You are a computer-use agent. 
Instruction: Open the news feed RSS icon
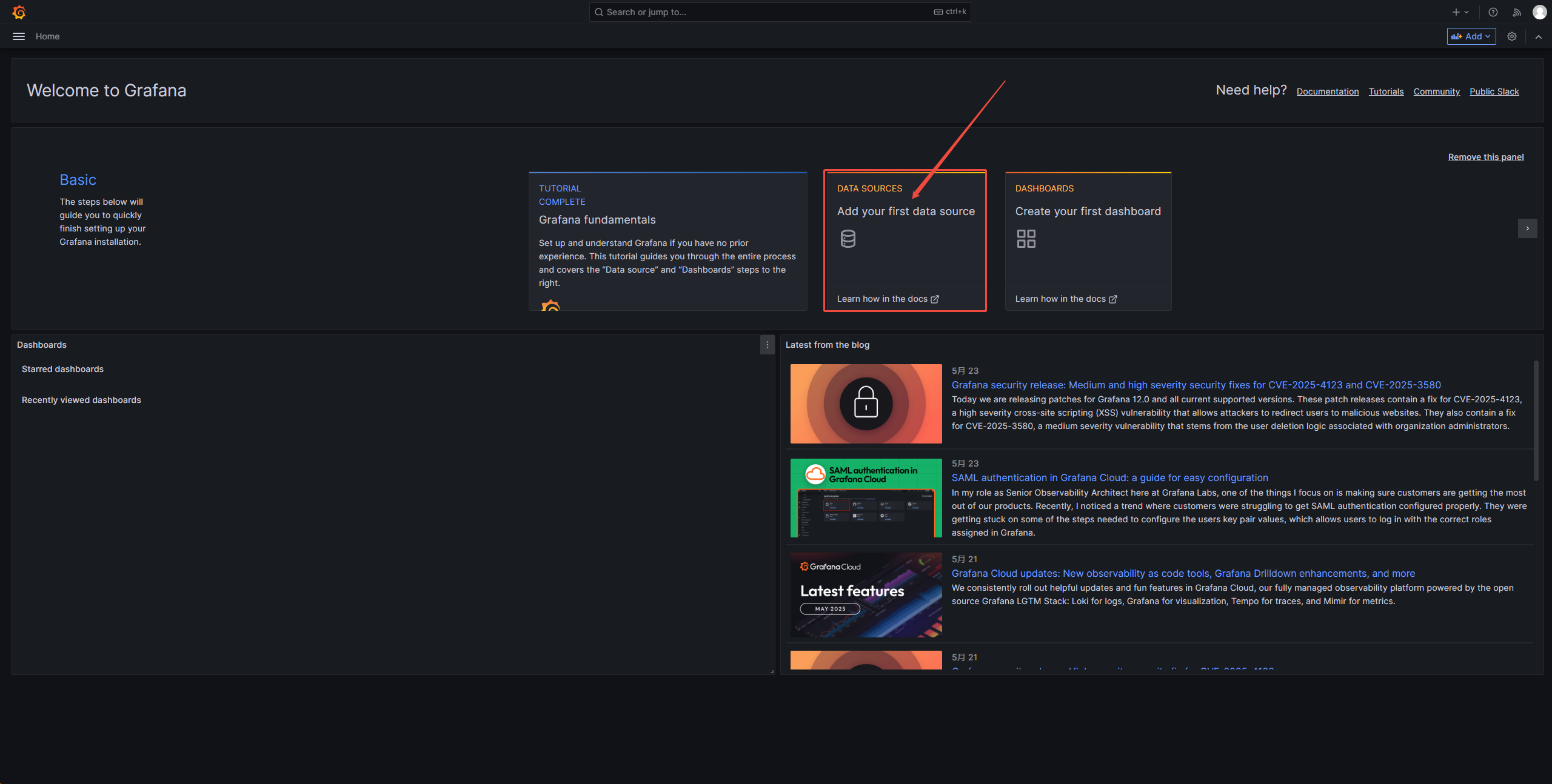(1517, 12)
